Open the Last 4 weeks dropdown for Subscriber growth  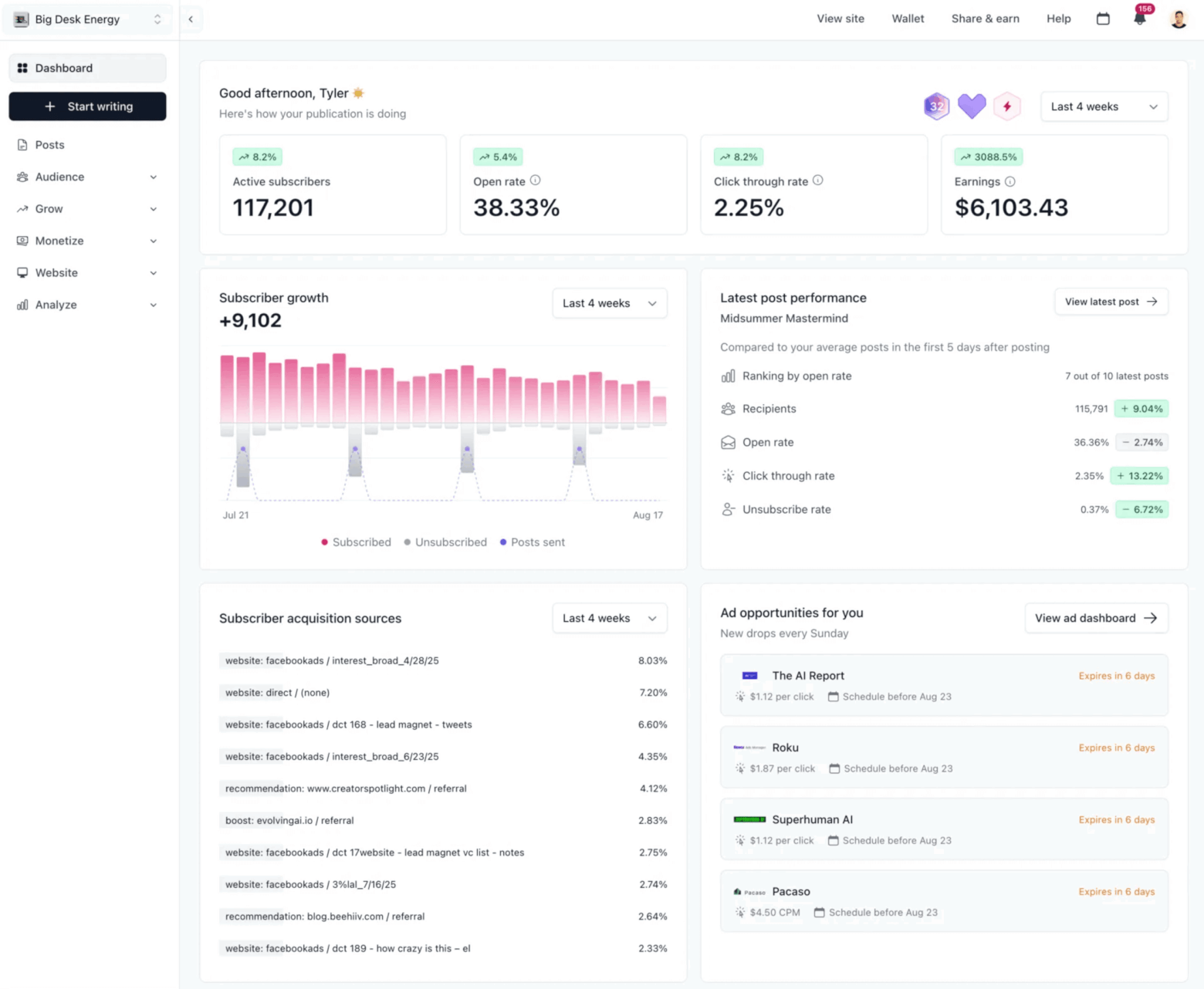pyautogui.click(x=609, y=303)
